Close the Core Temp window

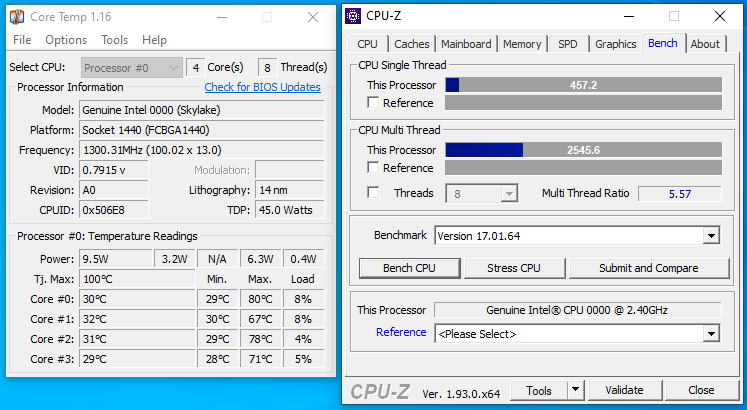312,17
